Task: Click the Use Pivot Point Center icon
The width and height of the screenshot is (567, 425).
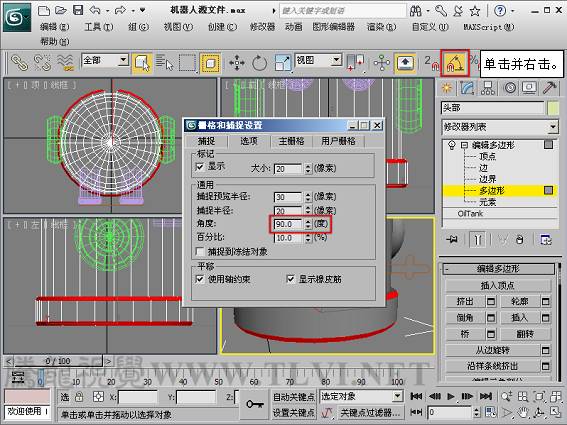Action: click(x=355, y=63)
